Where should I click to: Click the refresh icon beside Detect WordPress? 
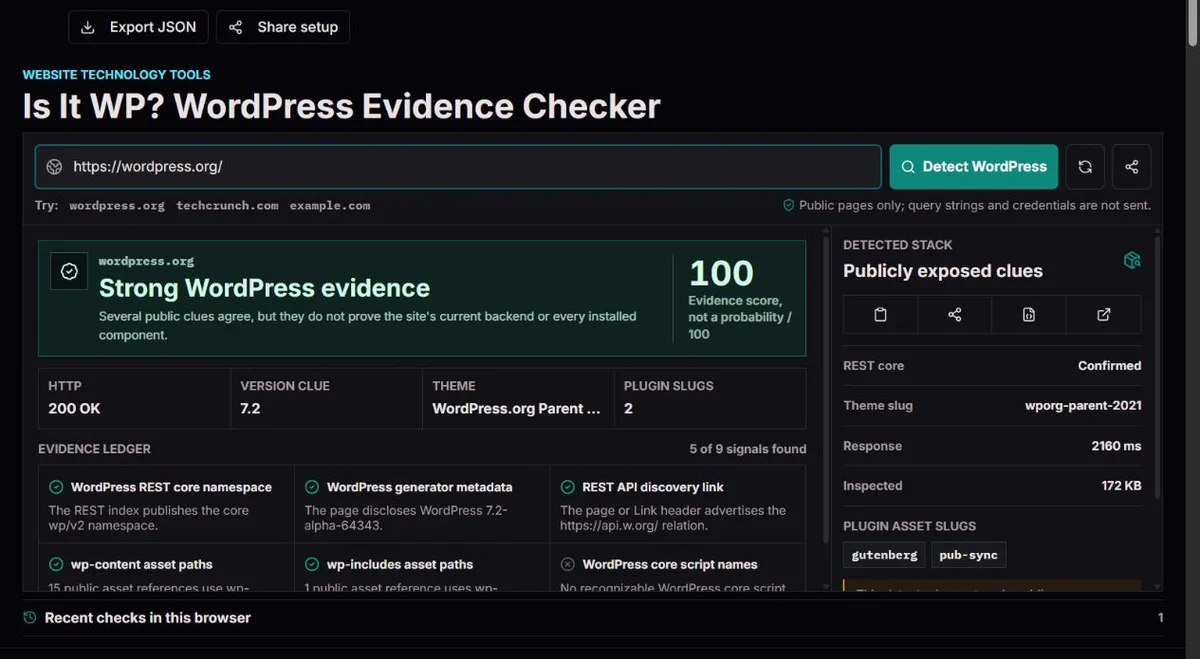pos(1085,167)
